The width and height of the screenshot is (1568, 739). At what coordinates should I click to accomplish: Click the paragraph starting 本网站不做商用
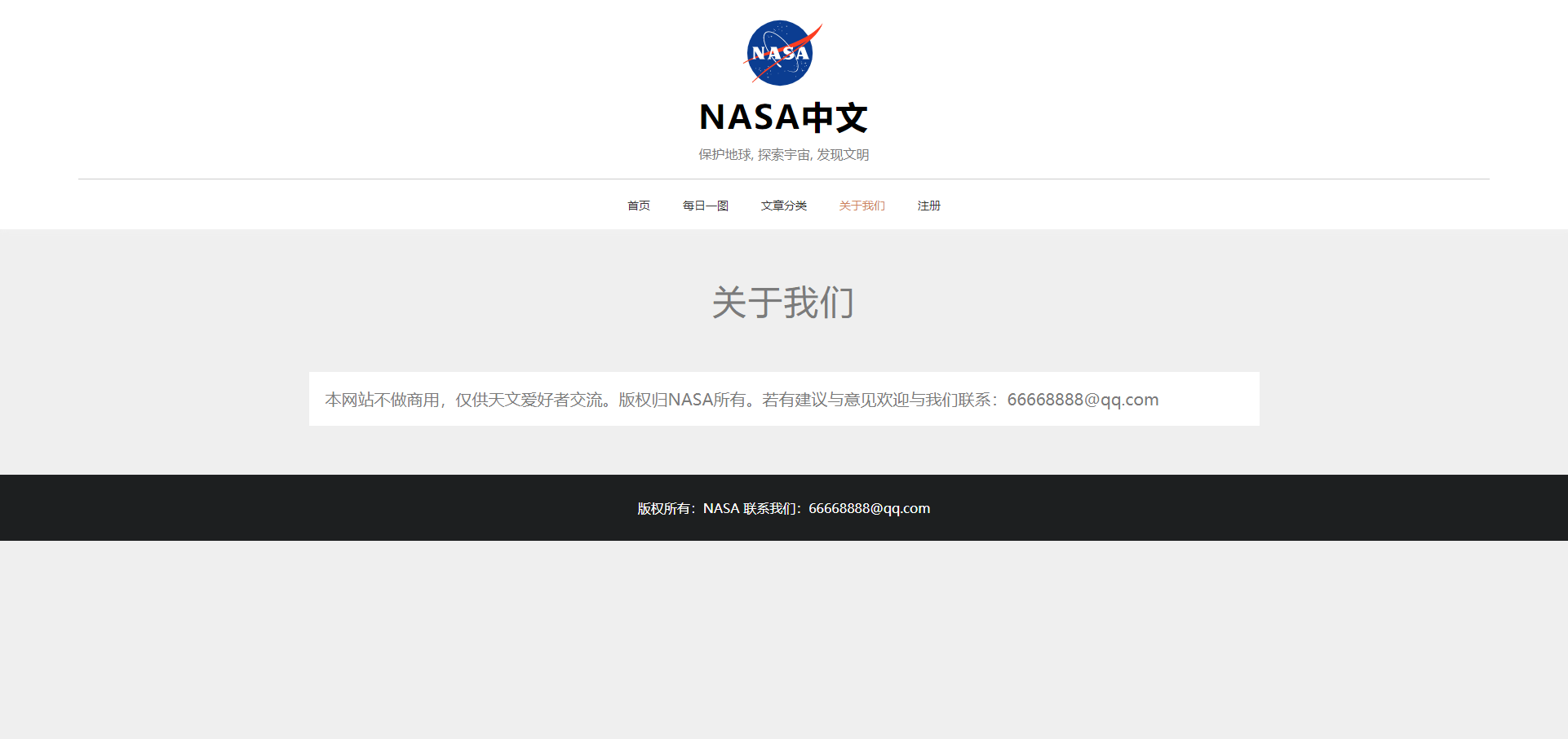742,400
